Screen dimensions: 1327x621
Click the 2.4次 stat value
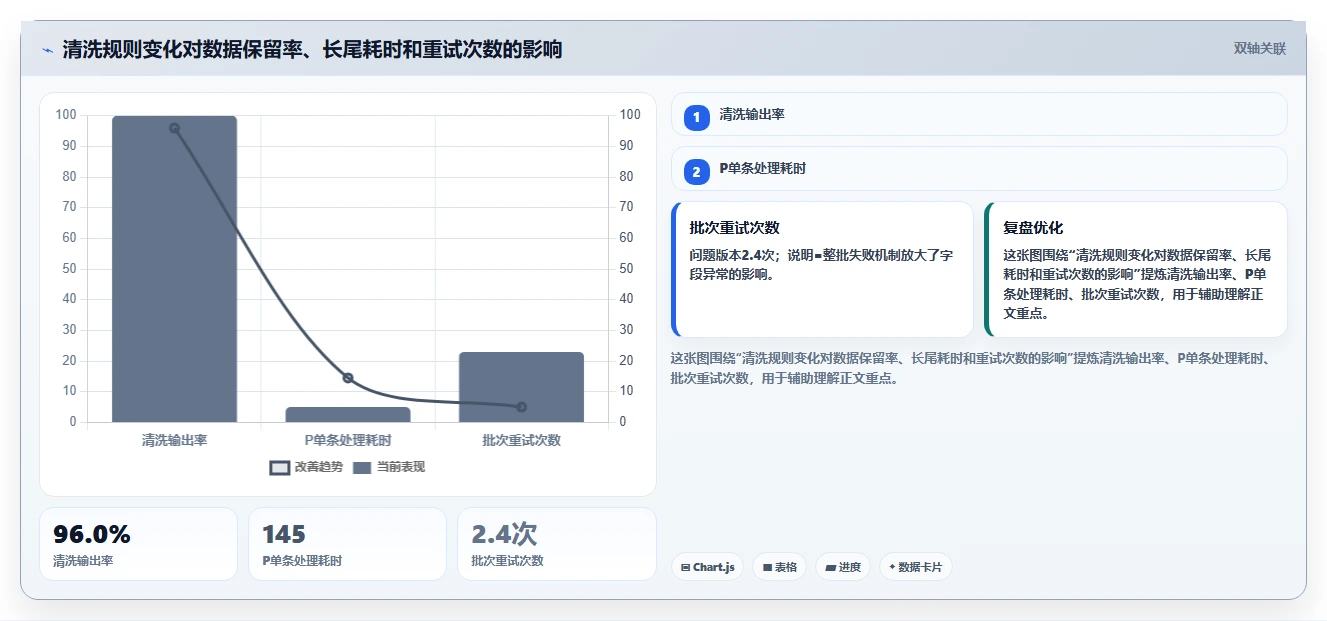[504, 534]
